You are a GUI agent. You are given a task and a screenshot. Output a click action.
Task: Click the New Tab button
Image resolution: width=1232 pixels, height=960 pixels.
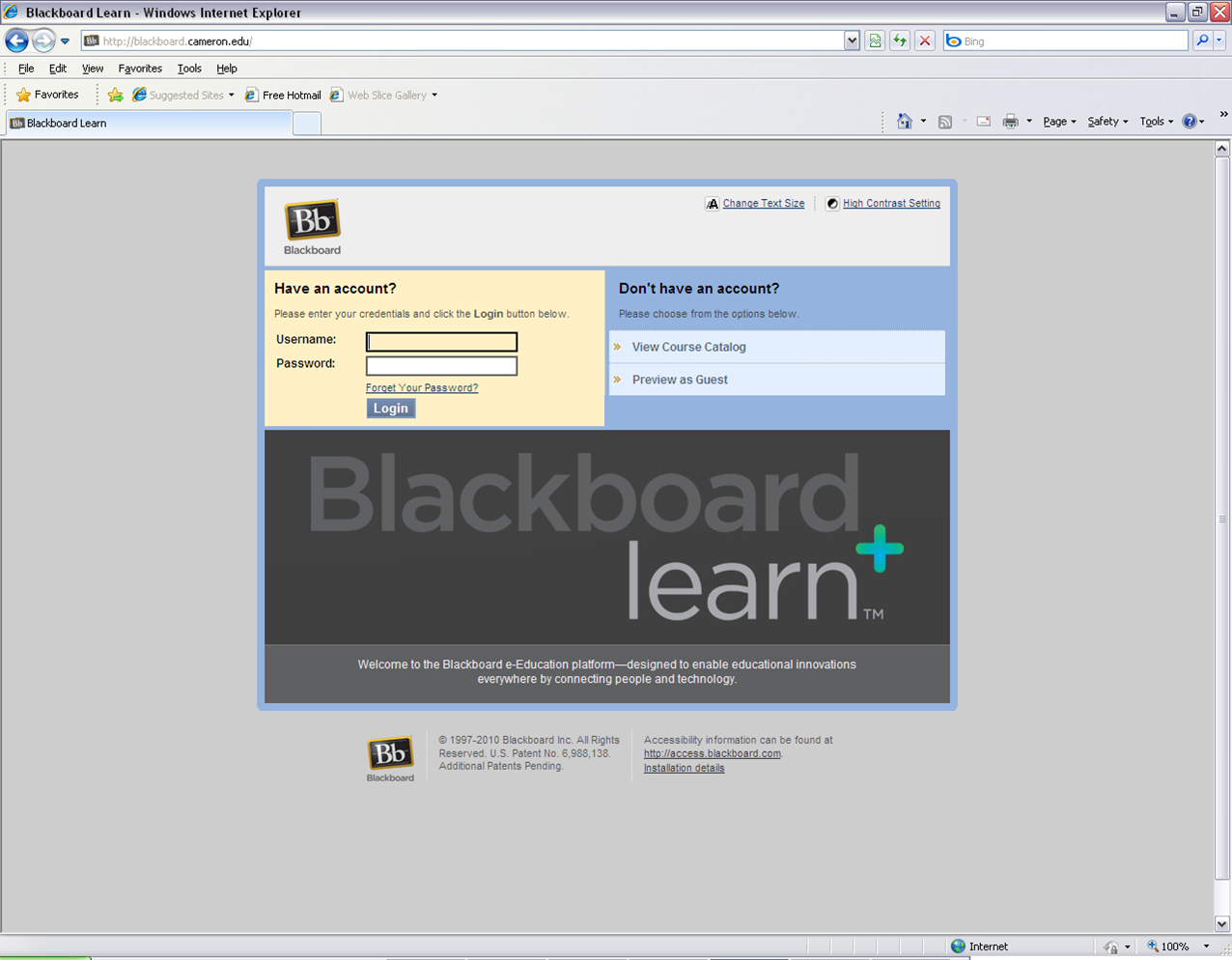click(x=307, y=124)
